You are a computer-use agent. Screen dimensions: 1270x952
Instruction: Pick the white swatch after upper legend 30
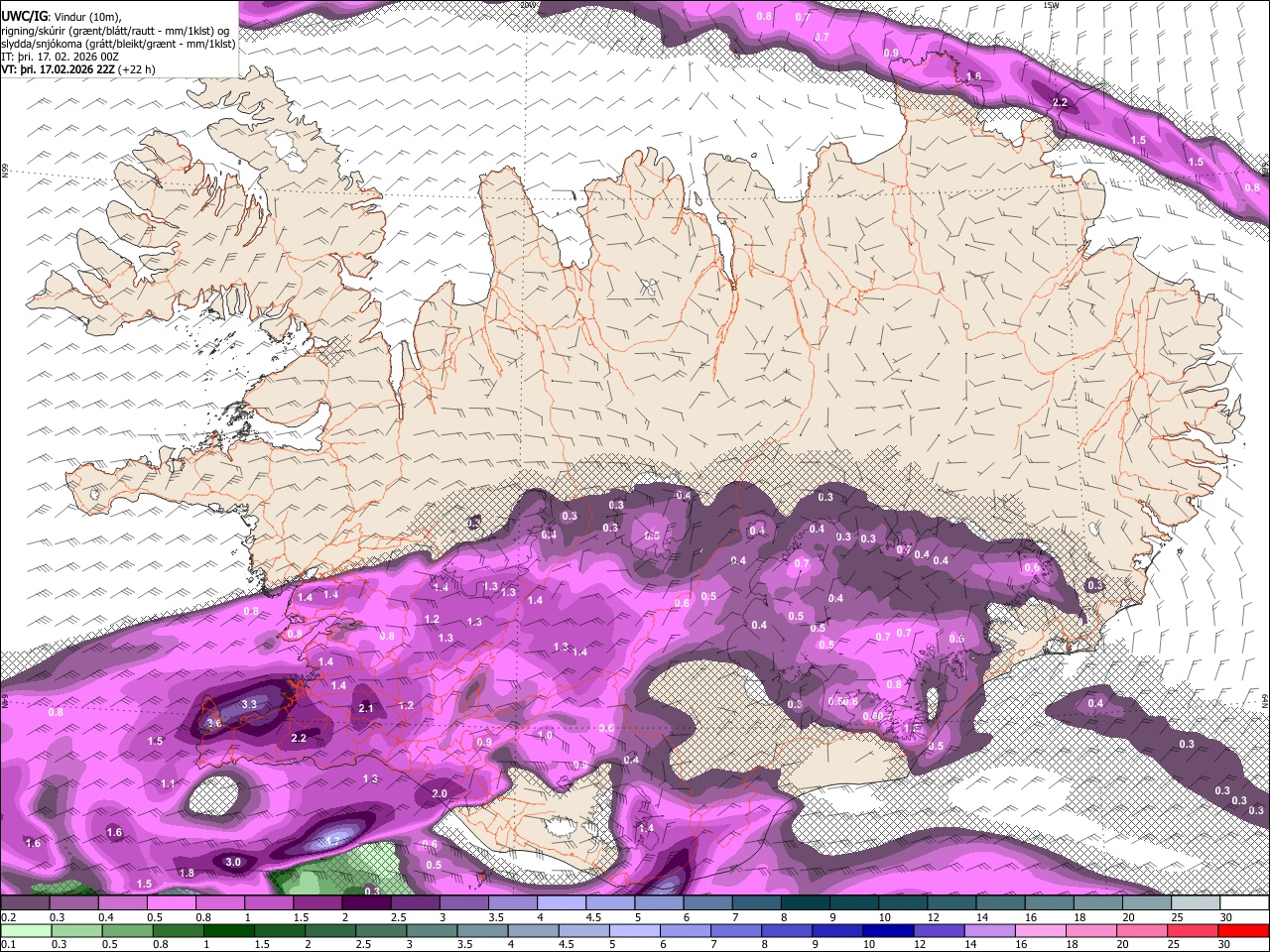1244,903
